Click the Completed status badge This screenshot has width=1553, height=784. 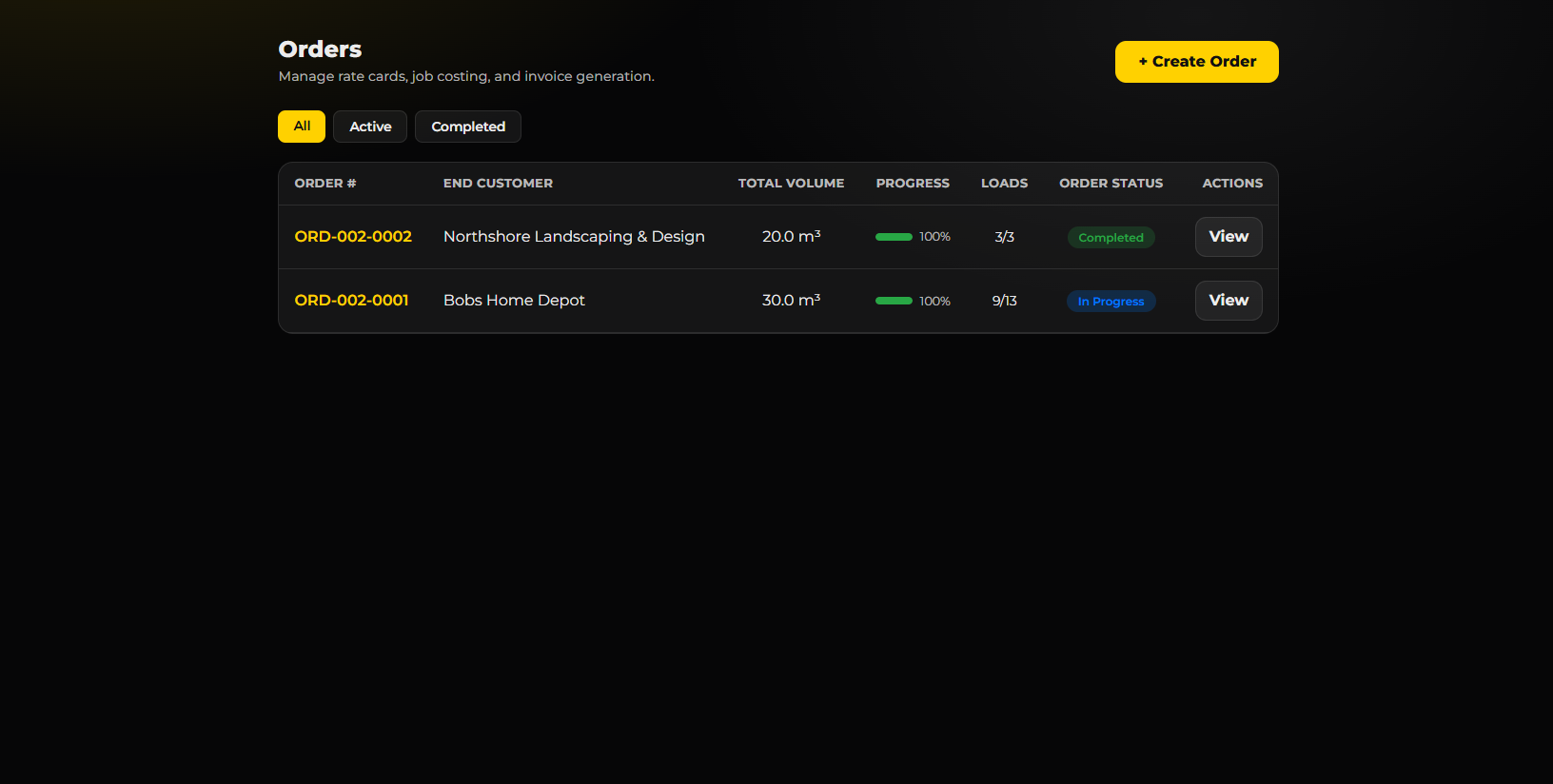coord(1111,238)
